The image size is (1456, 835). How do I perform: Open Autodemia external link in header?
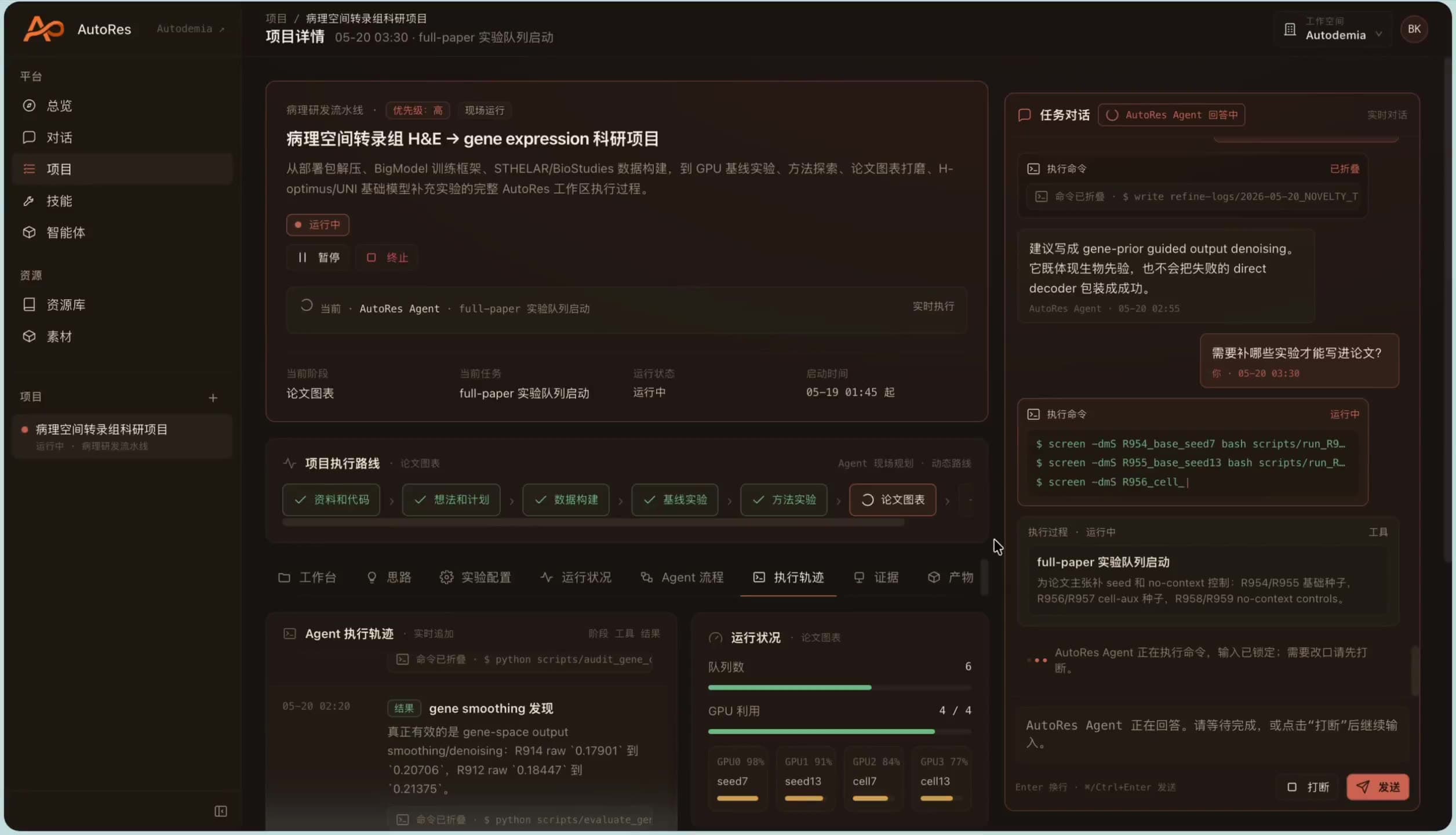pos(190,28)
